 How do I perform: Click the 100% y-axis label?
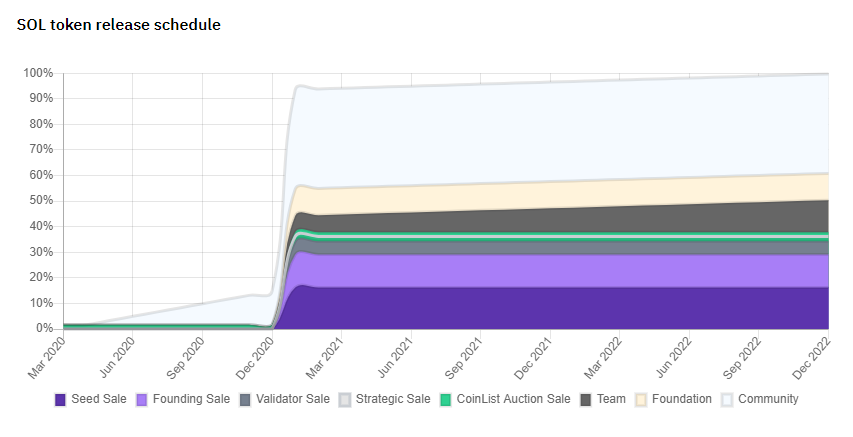(38, 73)
